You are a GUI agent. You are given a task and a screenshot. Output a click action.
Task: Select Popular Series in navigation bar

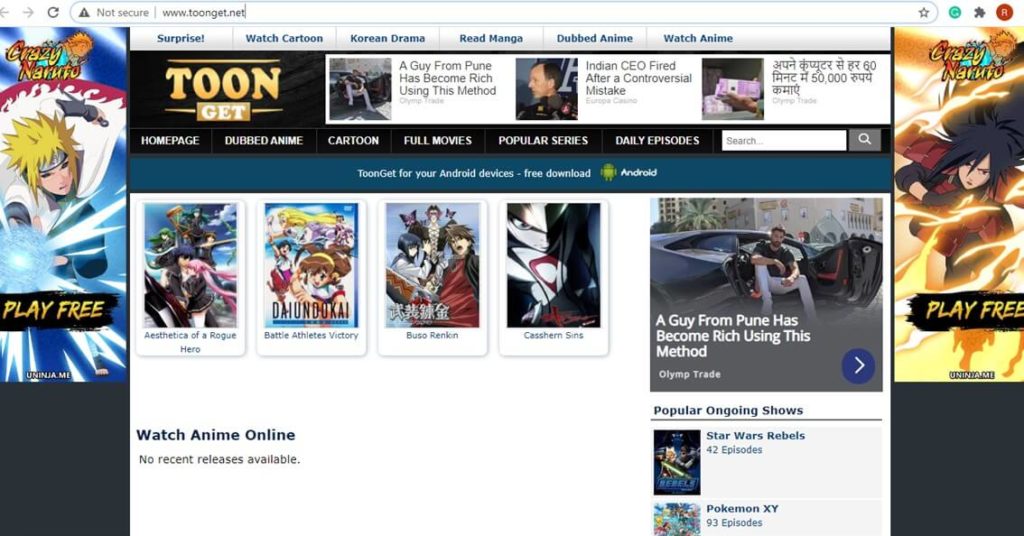[543, 141]
